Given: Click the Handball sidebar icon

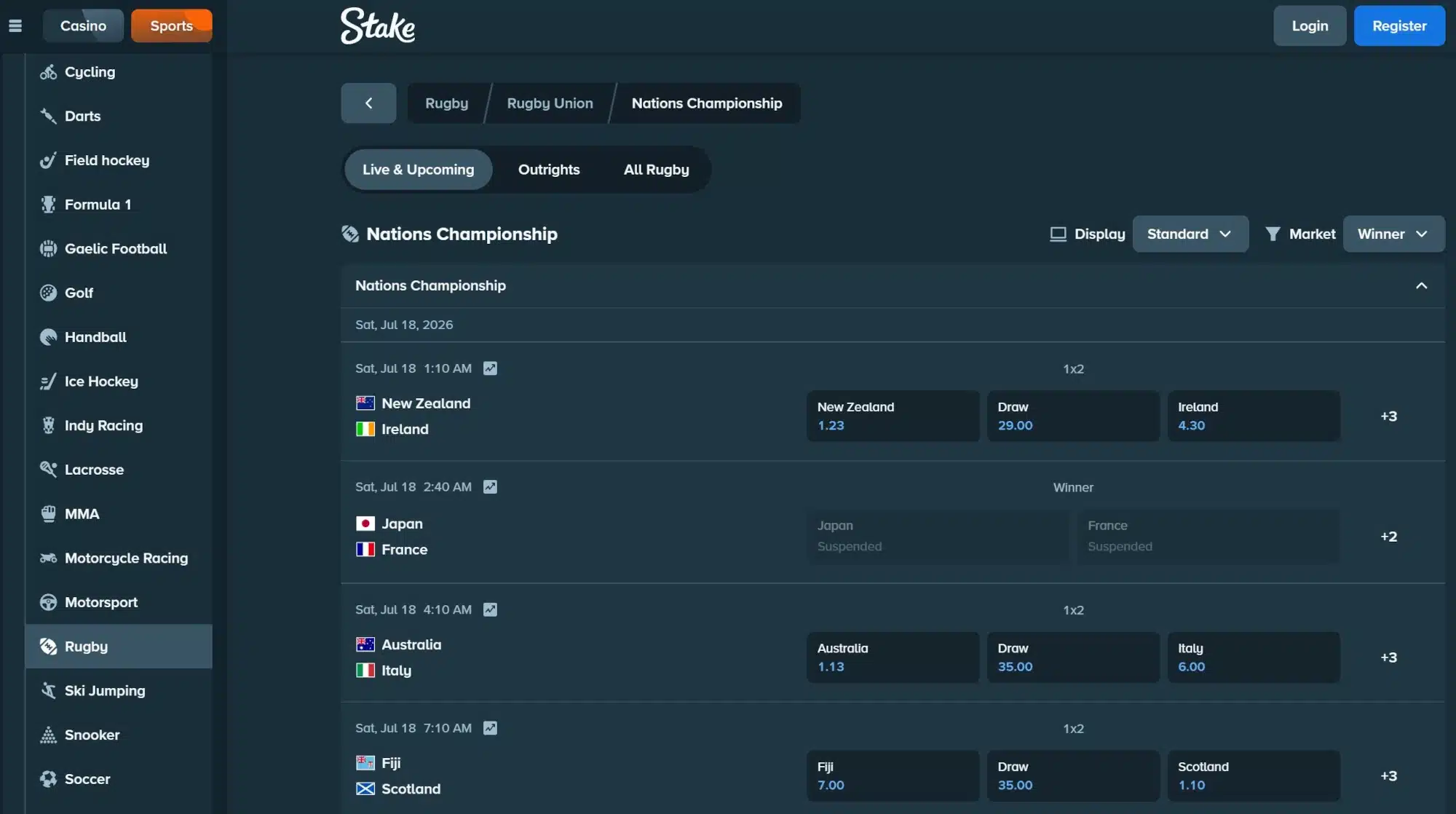Looking at the screenshot, I should 48,337.
